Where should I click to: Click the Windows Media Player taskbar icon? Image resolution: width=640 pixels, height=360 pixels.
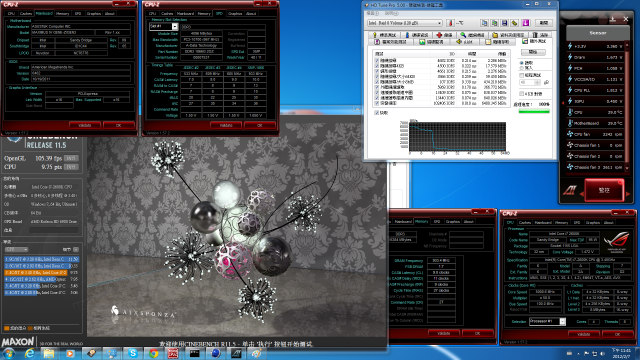click(70, 353)
